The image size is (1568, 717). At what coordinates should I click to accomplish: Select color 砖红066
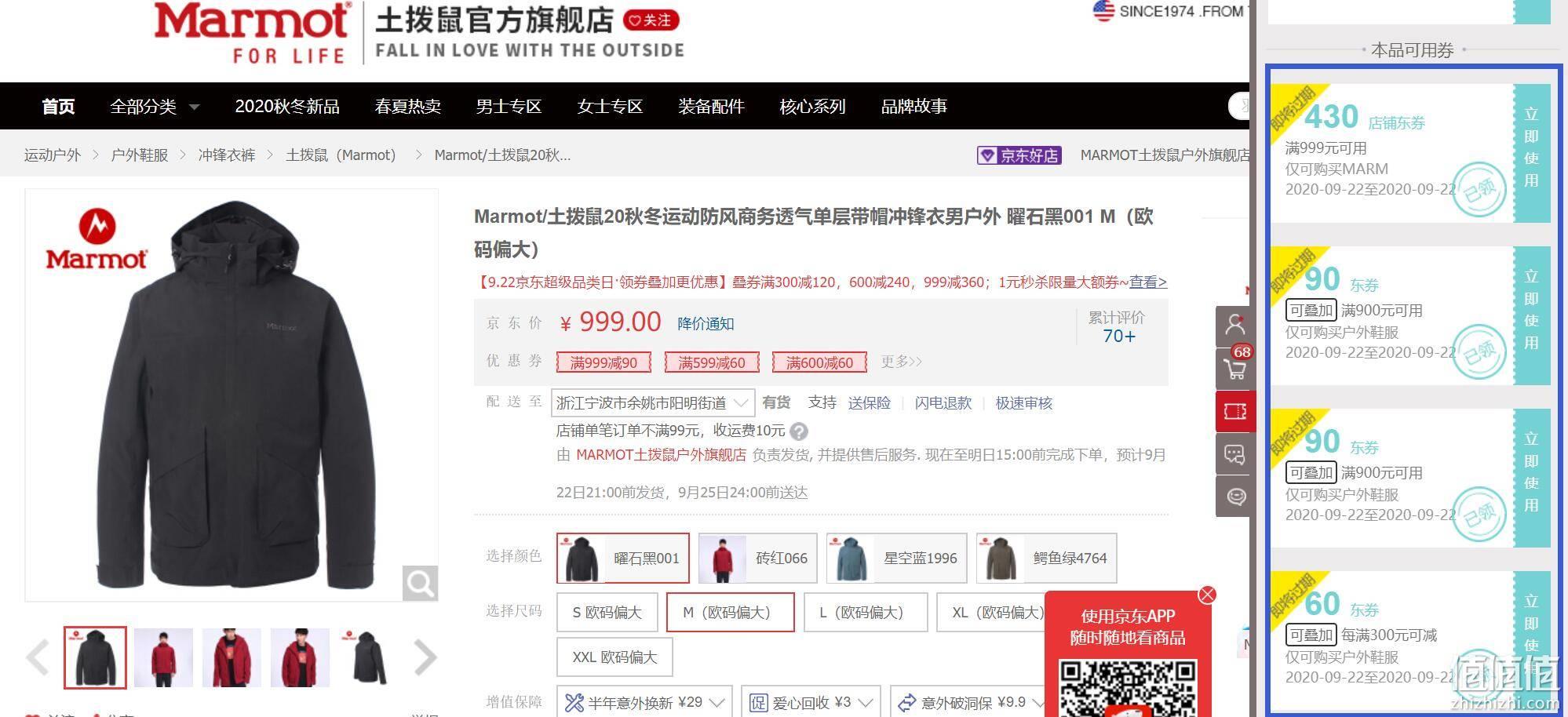(757, 558)
